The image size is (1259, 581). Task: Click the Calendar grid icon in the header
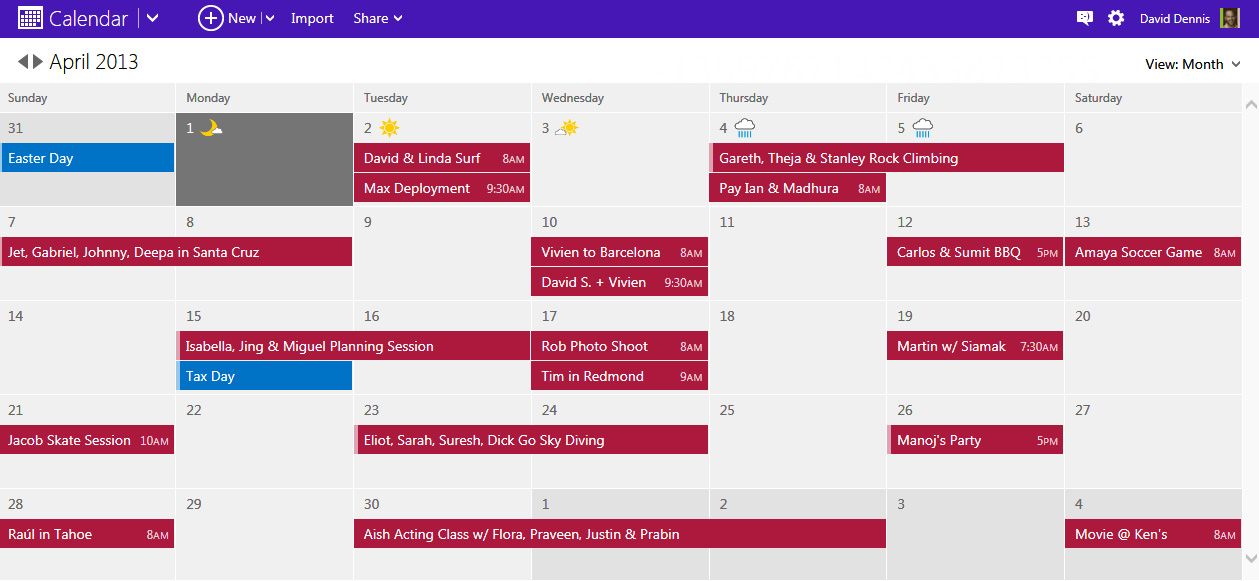click(32, 17)
